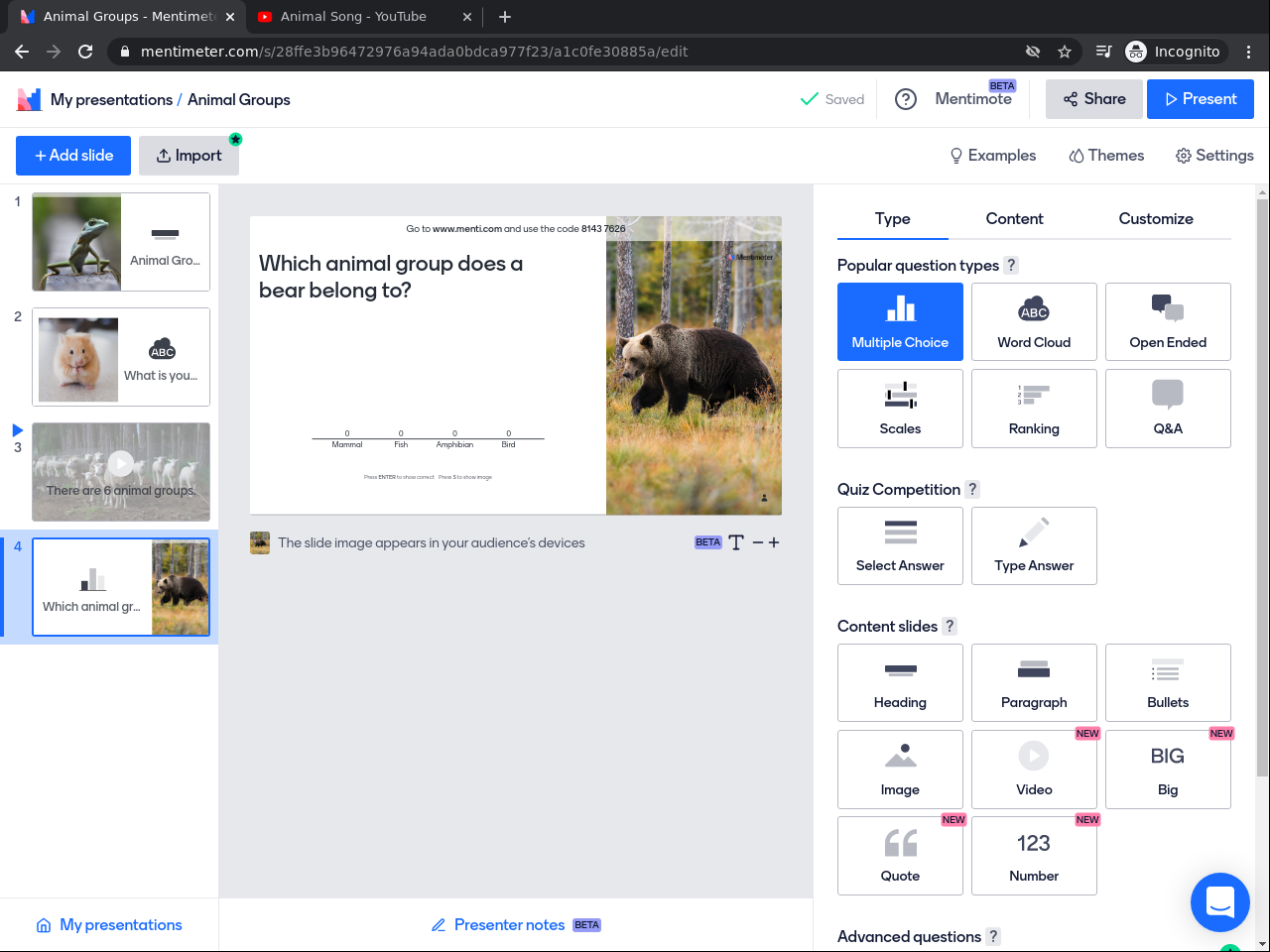The image size is (1270, 952).
Task: Select the Big content slide
Action: click(x=1168, y=770)
